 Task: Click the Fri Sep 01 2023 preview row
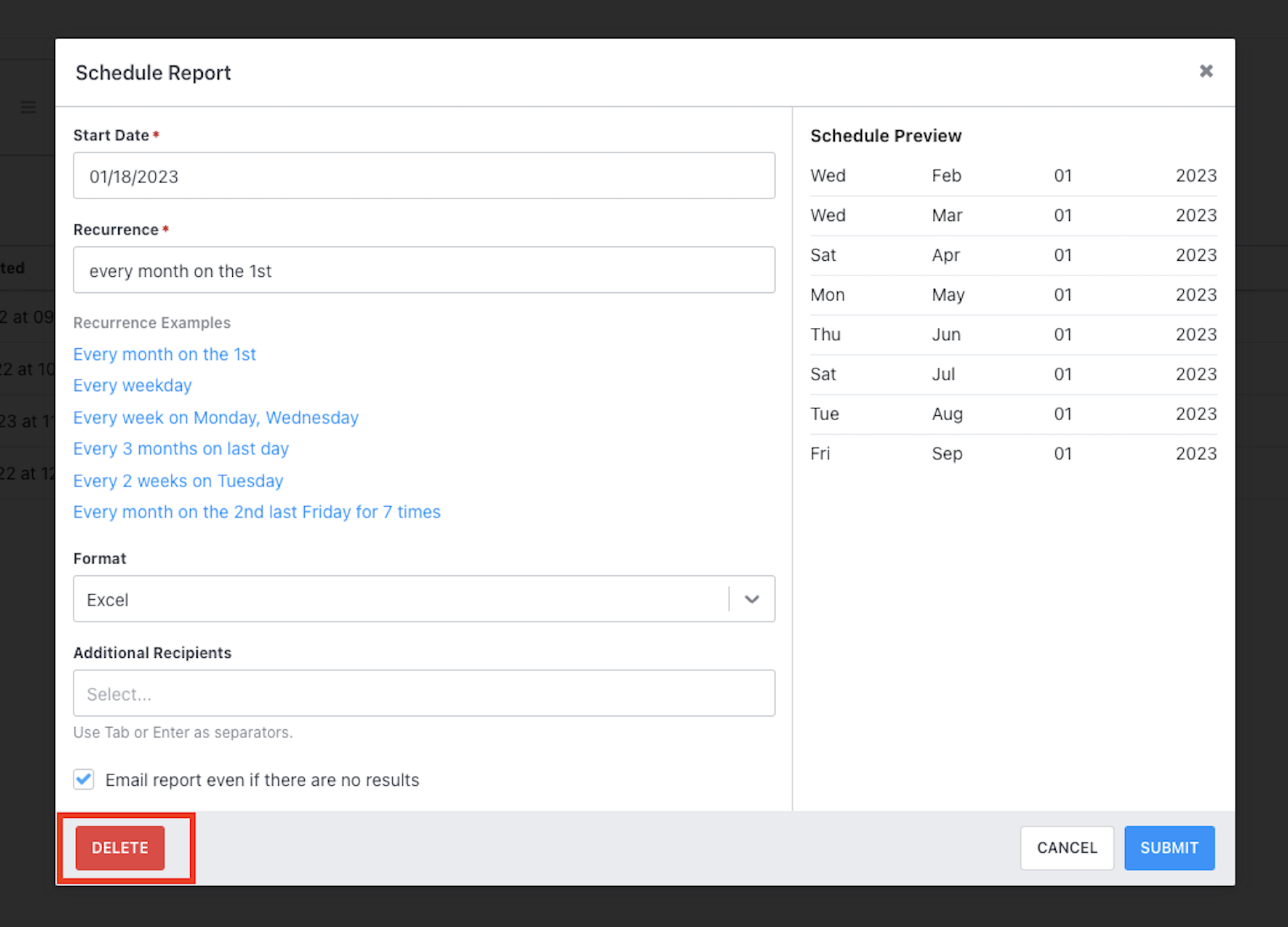coord(1013,454)
